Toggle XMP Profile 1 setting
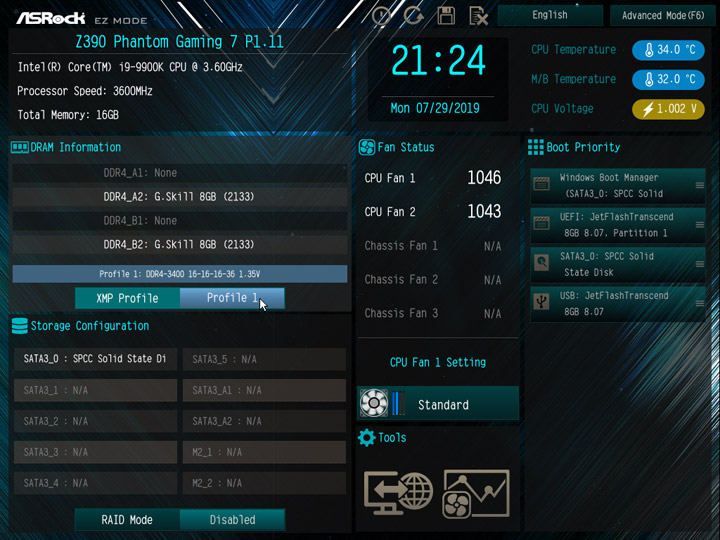 (x=232, y=298)
